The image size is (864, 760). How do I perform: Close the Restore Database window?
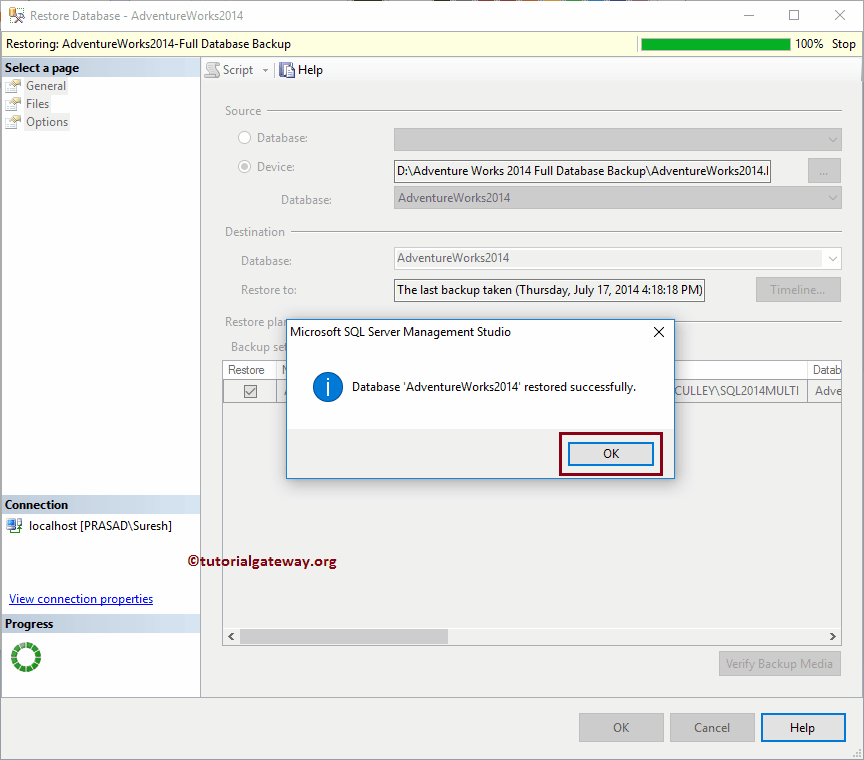(840, 15)
